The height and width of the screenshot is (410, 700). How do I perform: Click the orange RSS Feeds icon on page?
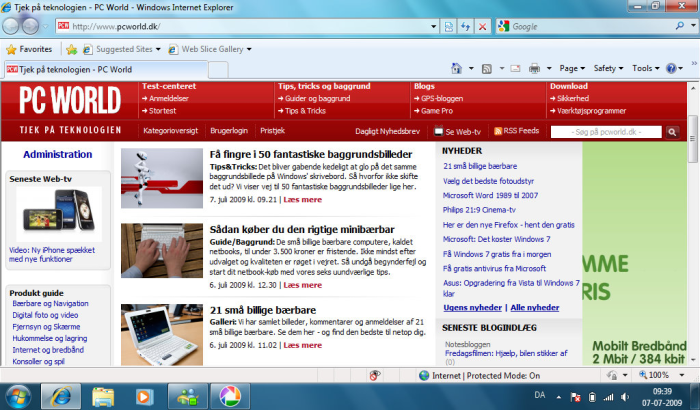pos(498,131)
